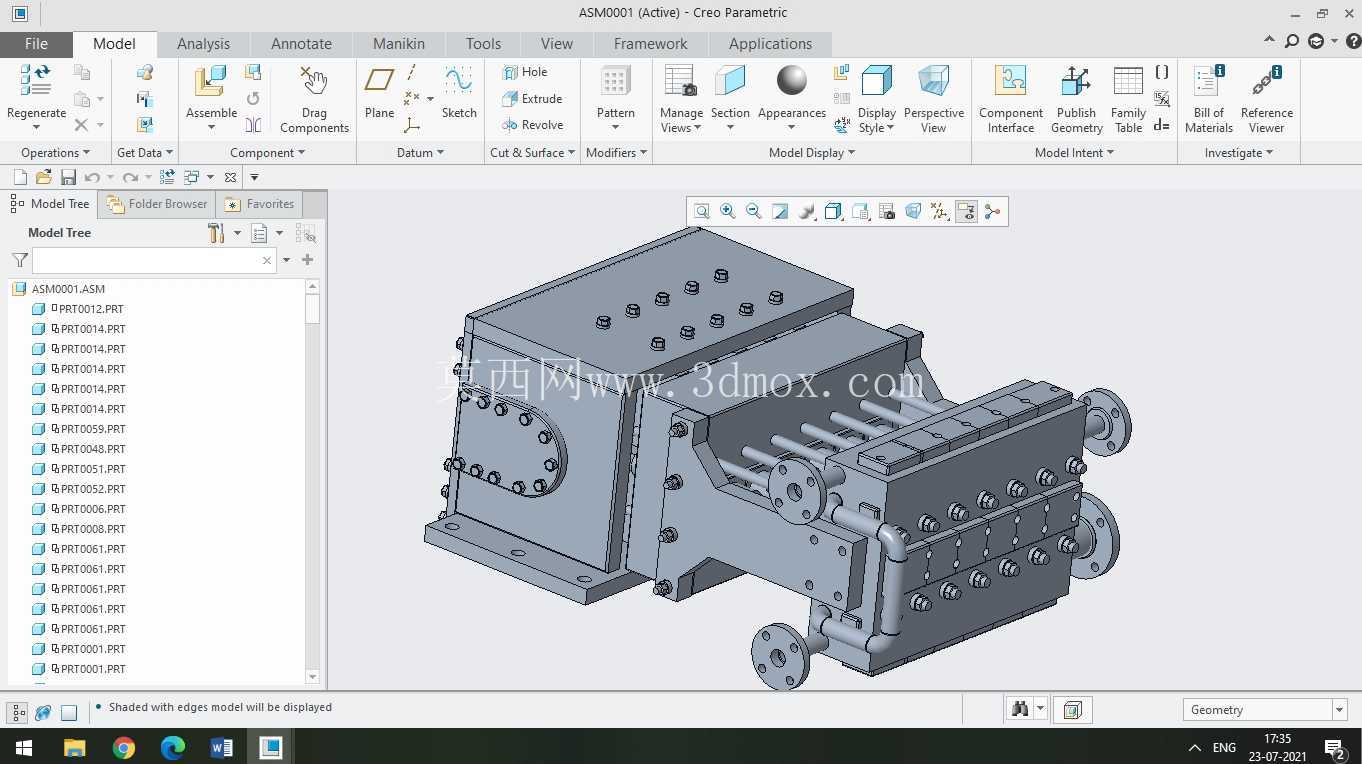The width and height of the screenshot is (1362, 764).
Task: Open Appearances gallery
Action: (791, 99)
